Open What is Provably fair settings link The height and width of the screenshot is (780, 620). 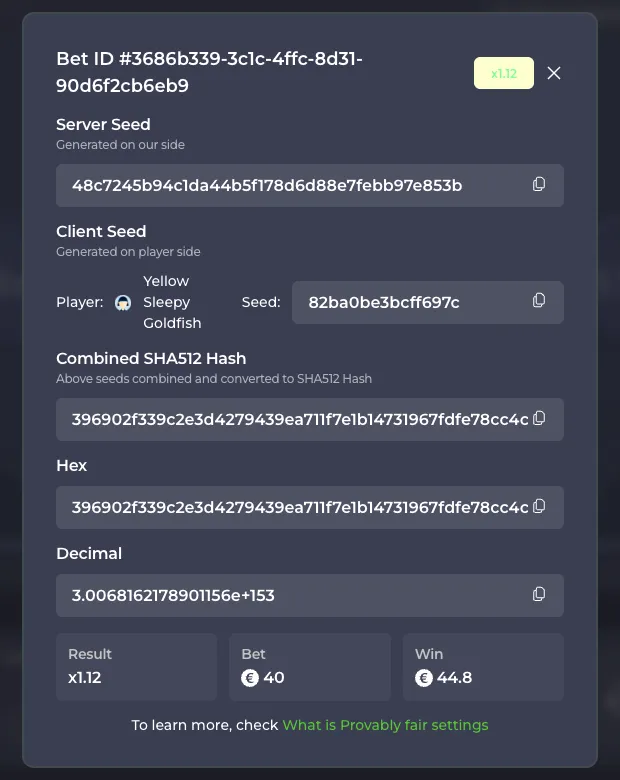[x=385, y=725]
